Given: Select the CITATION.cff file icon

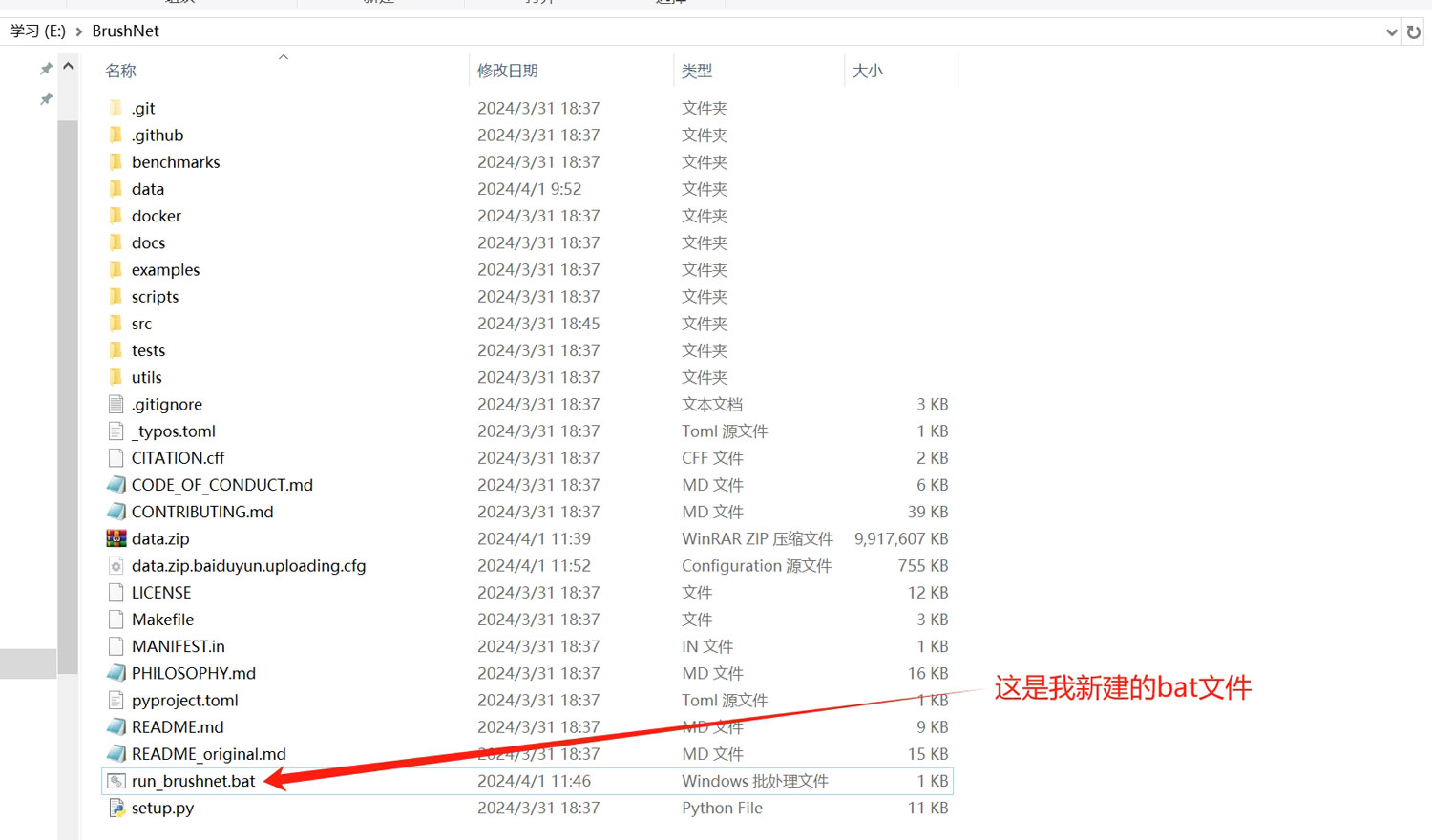Looking at the screenshot, I should click(116, 457).
